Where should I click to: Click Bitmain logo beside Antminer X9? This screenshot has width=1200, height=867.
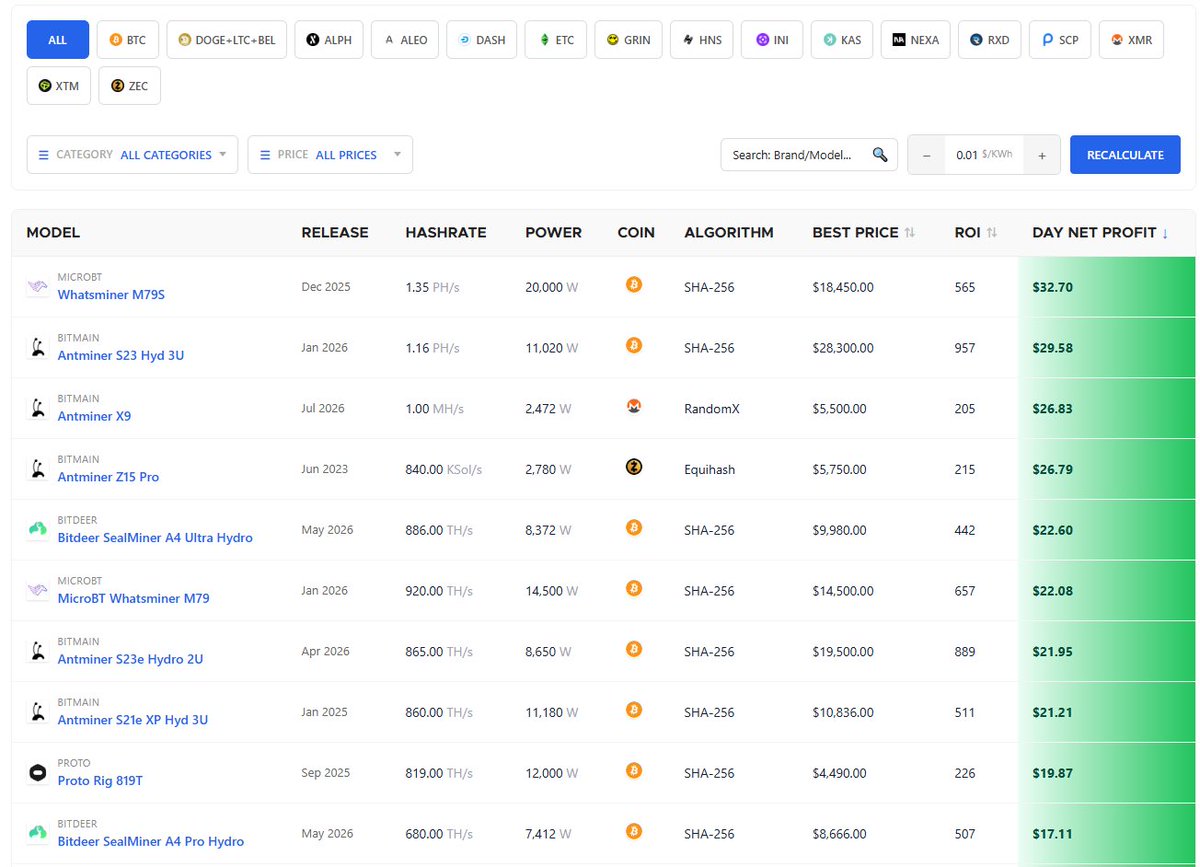(37, 408)
